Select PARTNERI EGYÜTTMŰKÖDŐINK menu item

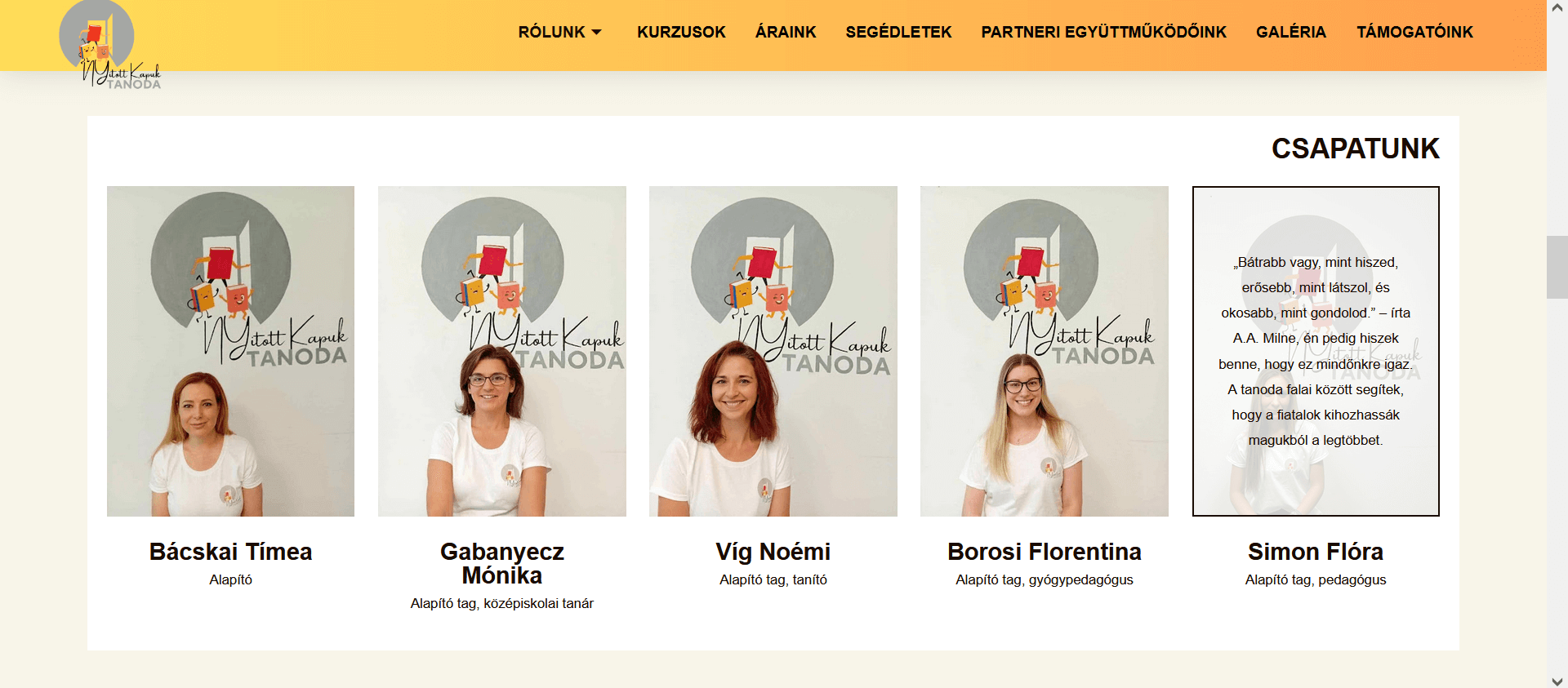tap(1104, 32)
